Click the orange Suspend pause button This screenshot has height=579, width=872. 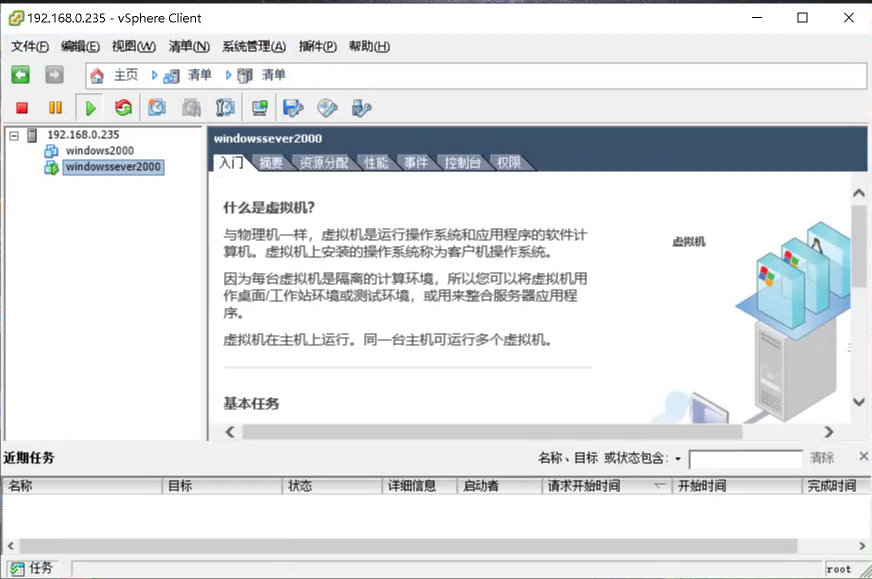pyautogui.click(x=55, y=108)
